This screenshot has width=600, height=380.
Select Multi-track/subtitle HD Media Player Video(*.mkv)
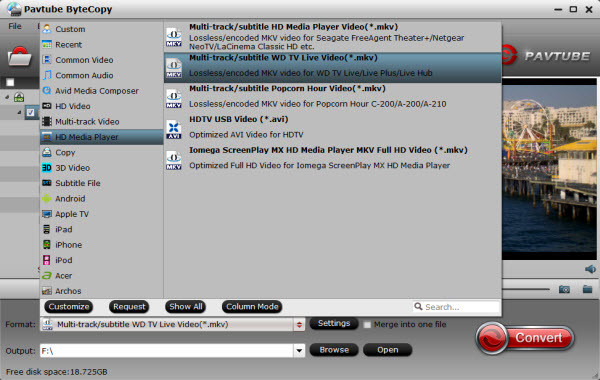pyautogui.click(x=333, y=37)
